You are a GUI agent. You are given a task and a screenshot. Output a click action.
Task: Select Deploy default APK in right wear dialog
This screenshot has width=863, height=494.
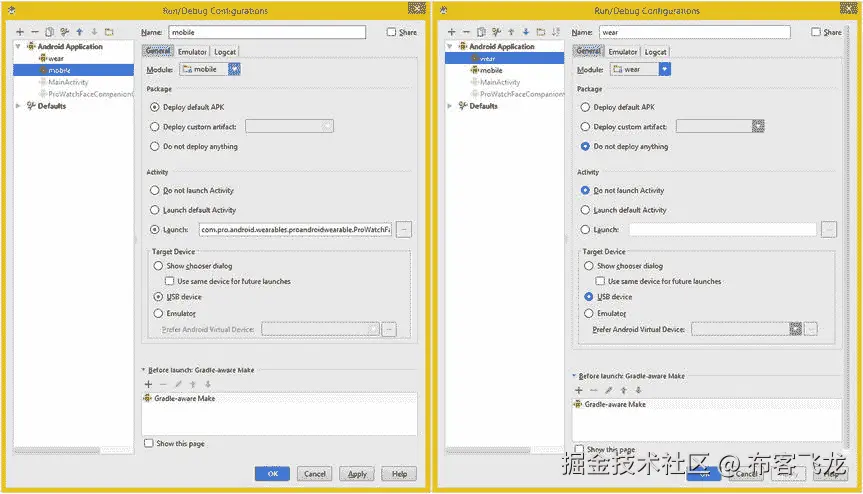point(585,107)
